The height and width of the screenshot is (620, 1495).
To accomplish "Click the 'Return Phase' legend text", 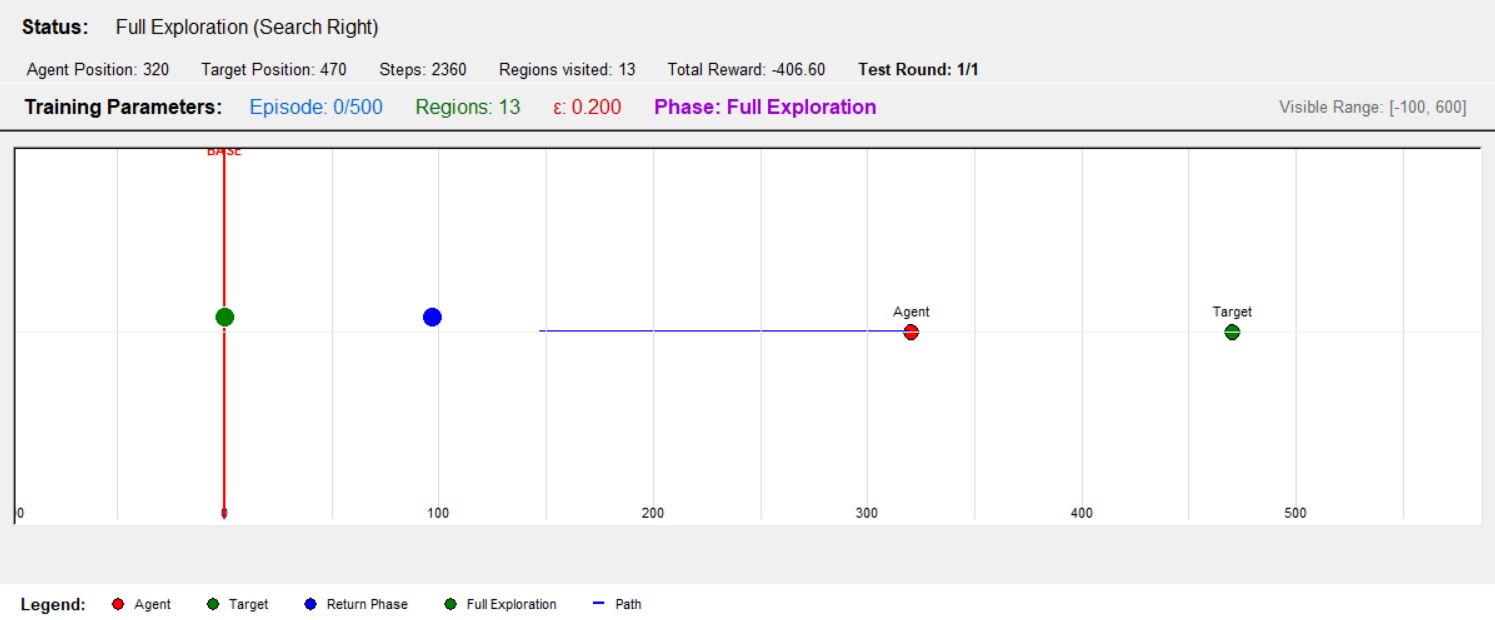I will coord(367,604).
